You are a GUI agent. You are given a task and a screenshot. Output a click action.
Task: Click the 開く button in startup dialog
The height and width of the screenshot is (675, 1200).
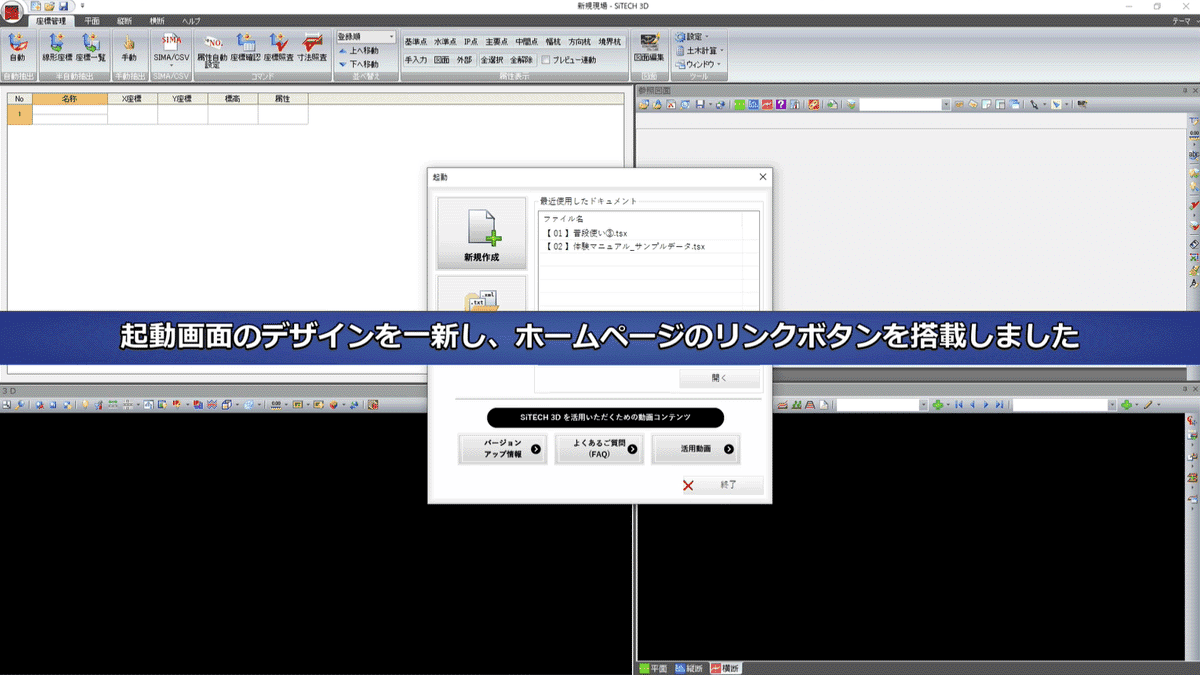pos(720,379)
